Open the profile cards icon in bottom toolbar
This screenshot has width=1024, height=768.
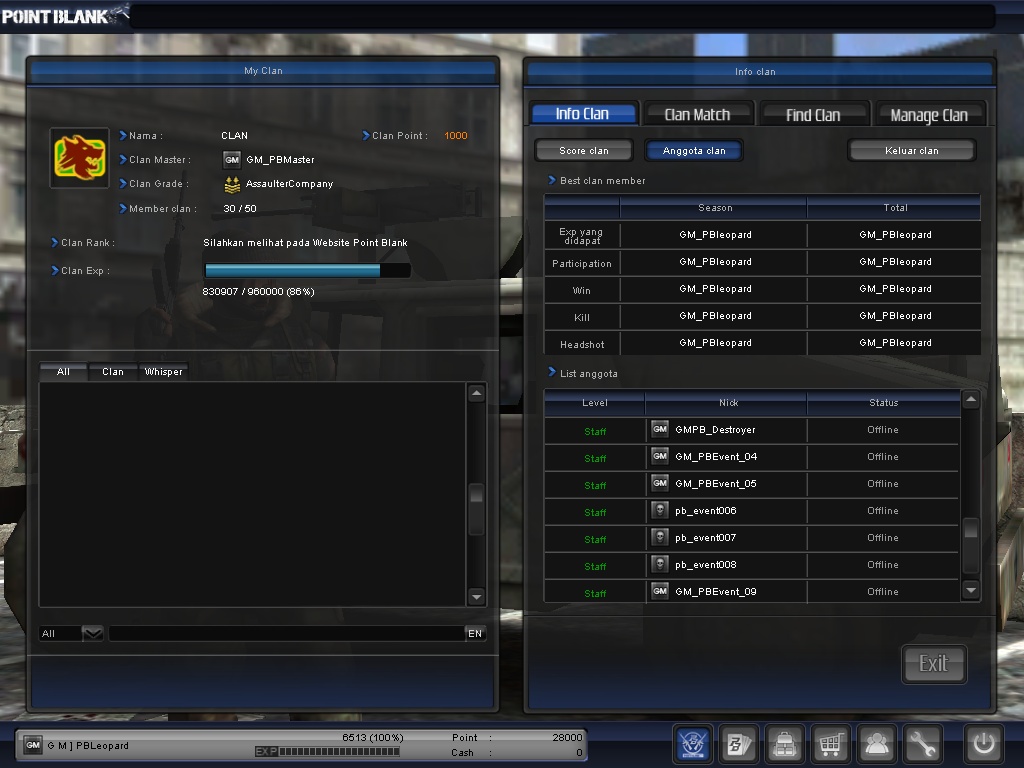click(x=739, y=743)
